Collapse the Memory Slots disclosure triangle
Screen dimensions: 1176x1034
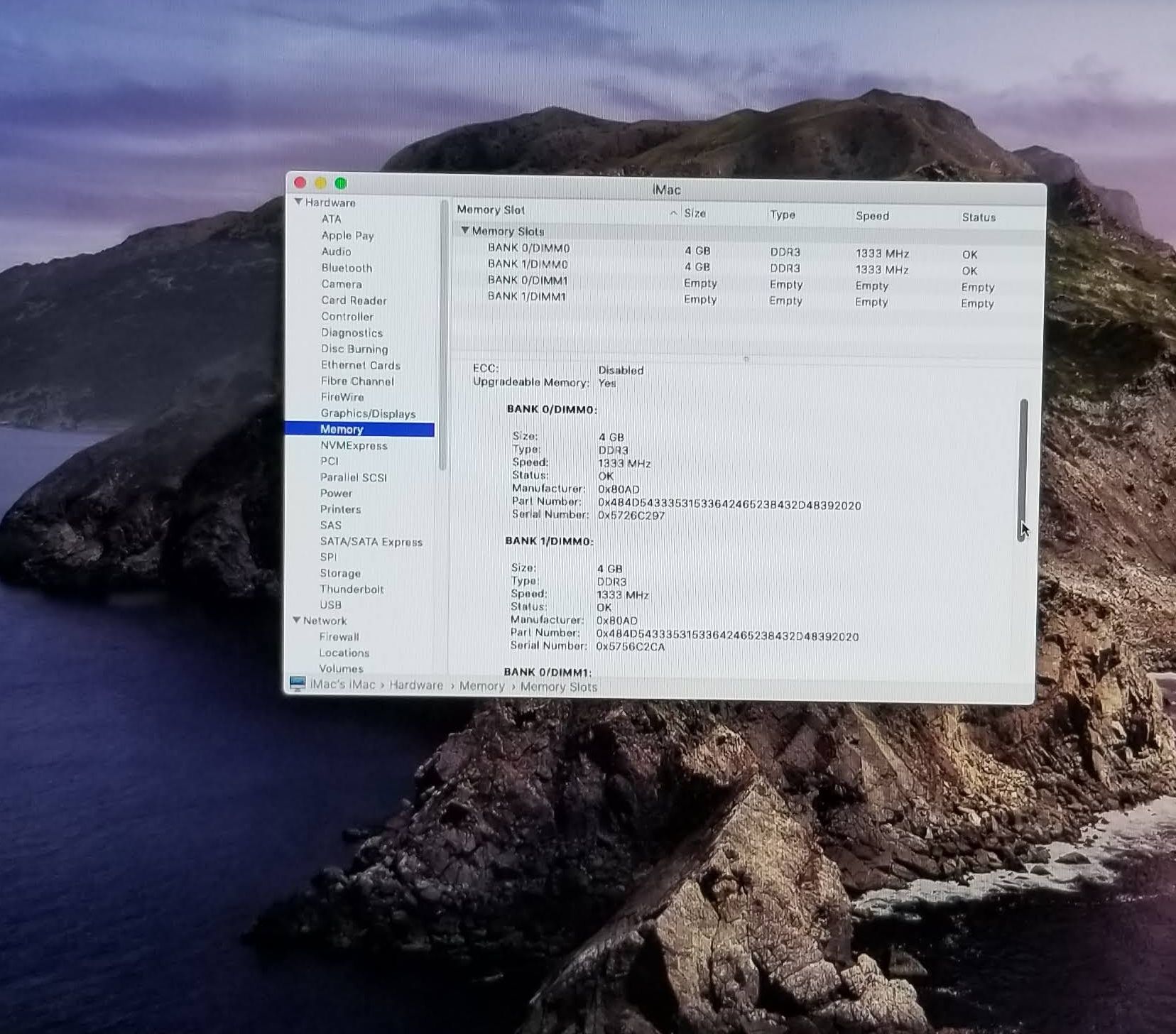(465, 230)
